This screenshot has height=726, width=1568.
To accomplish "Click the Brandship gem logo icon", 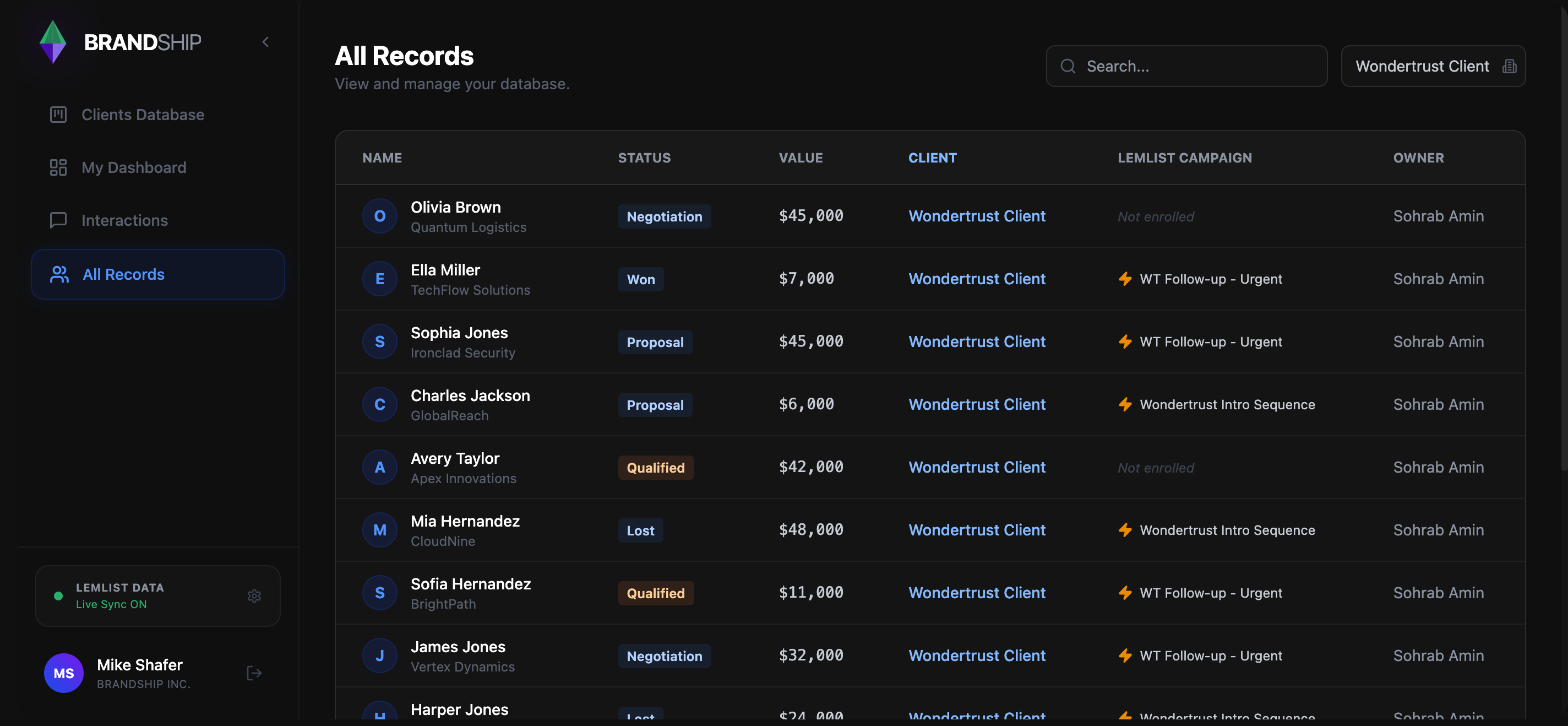I will [53, 42].
